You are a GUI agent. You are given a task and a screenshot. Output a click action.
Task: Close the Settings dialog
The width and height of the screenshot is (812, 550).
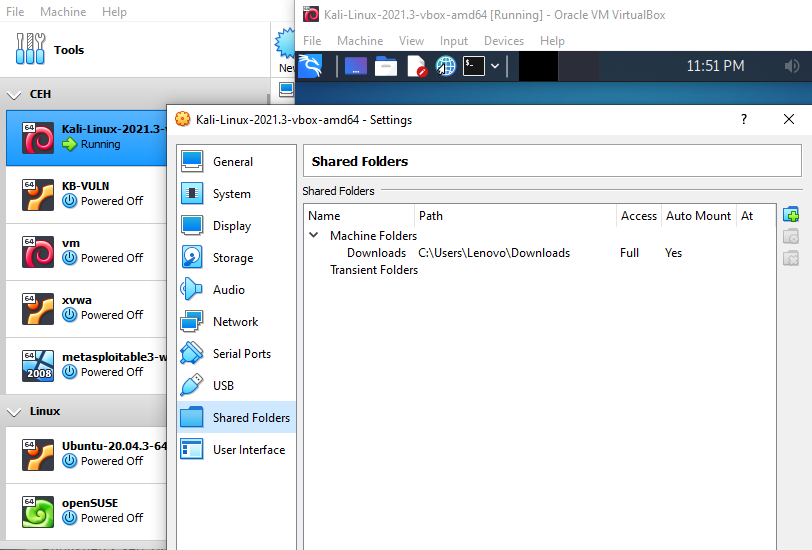(789, 120)
